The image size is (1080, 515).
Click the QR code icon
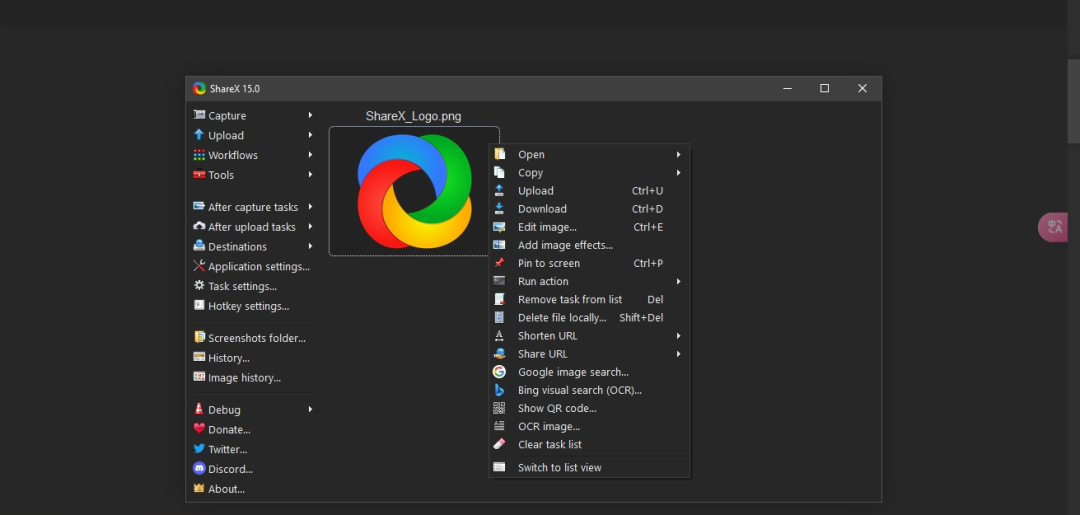499,408
